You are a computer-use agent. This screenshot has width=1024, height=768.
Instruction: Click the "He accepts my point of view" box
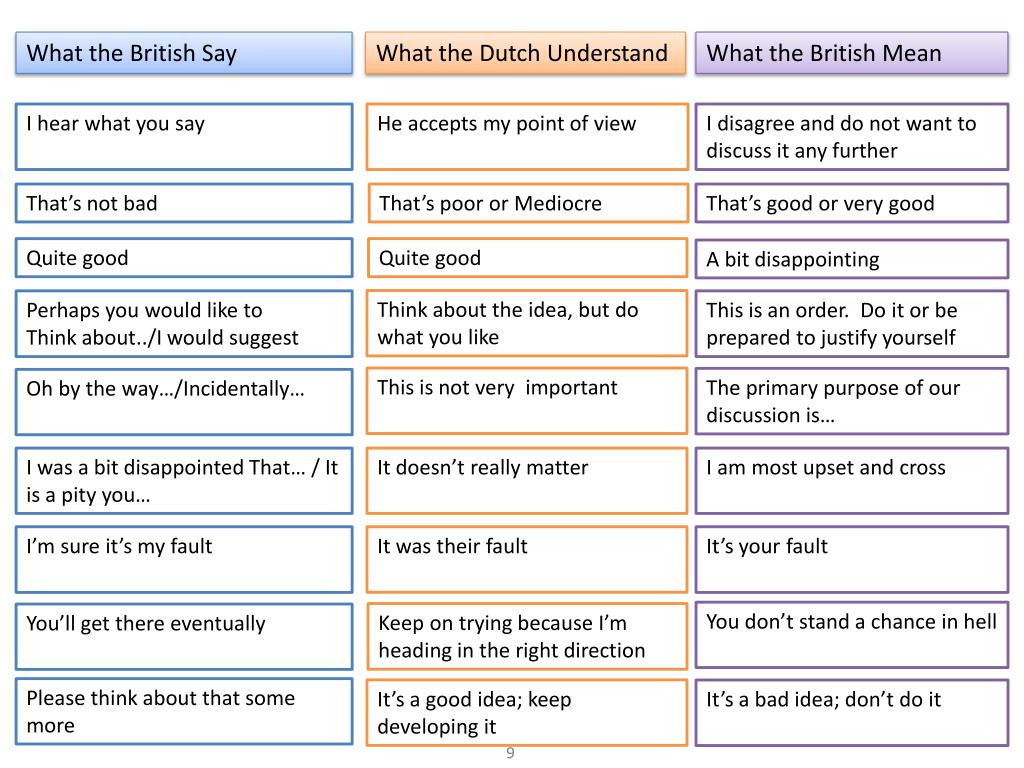coord(527,136)
